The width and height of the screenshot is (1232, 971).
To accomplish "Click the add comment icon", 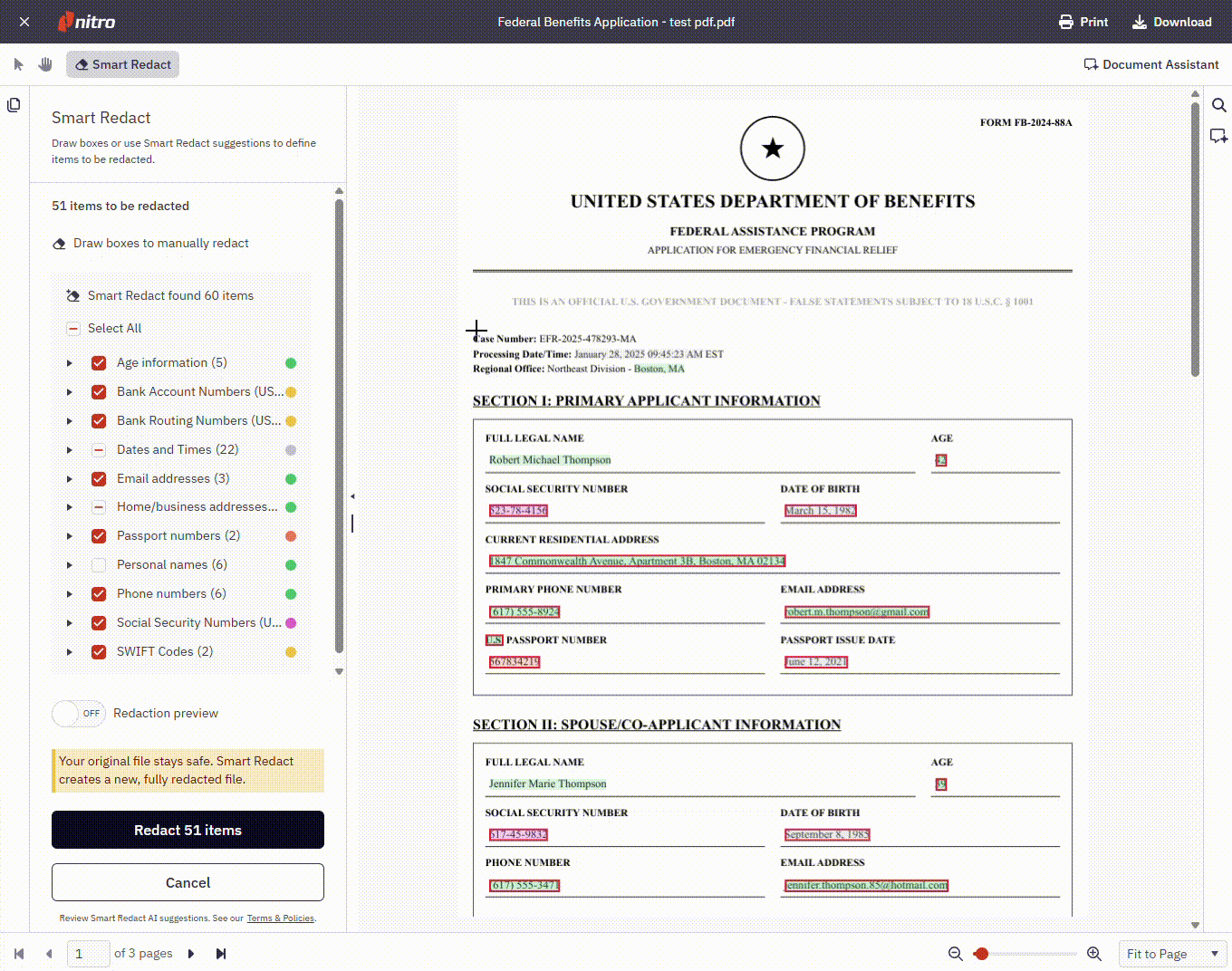I will click(1219, 136).
